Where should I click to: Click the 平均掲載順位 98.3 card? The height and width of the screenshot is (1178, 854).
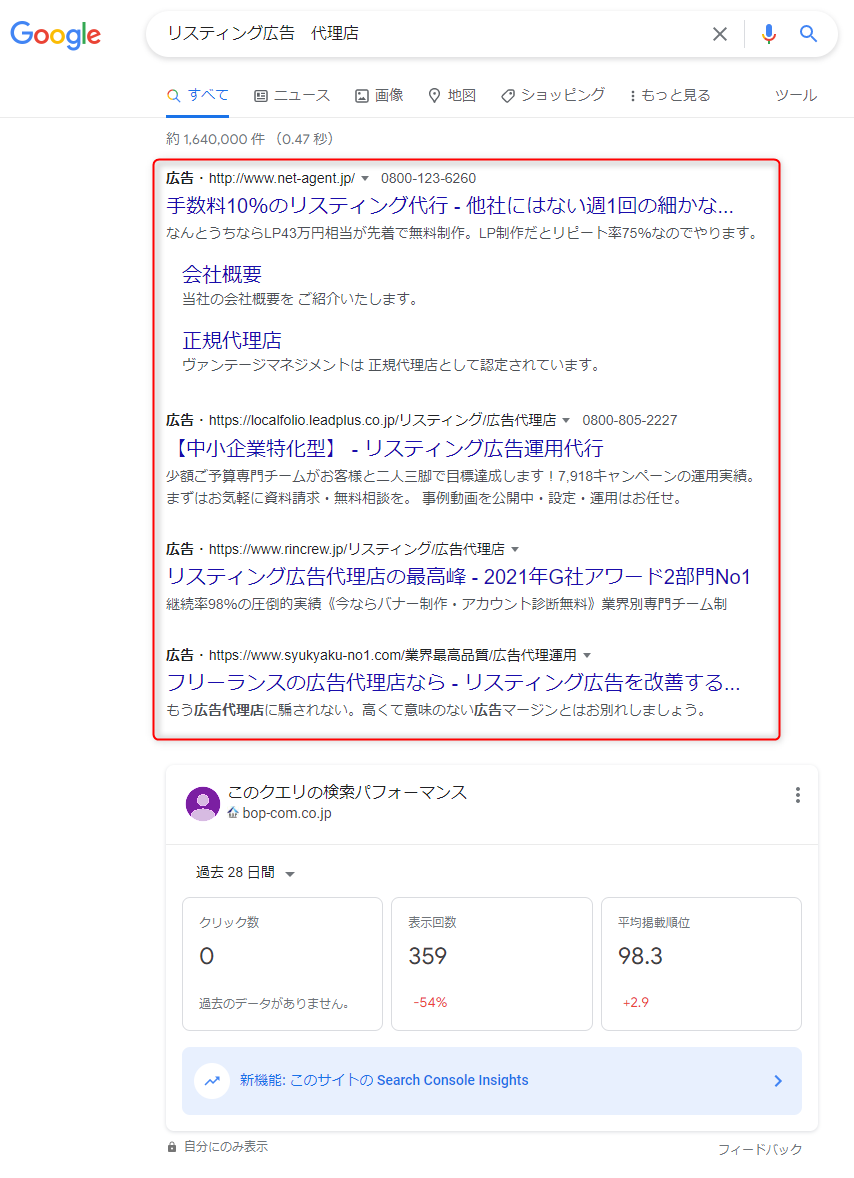click(702, 964)
